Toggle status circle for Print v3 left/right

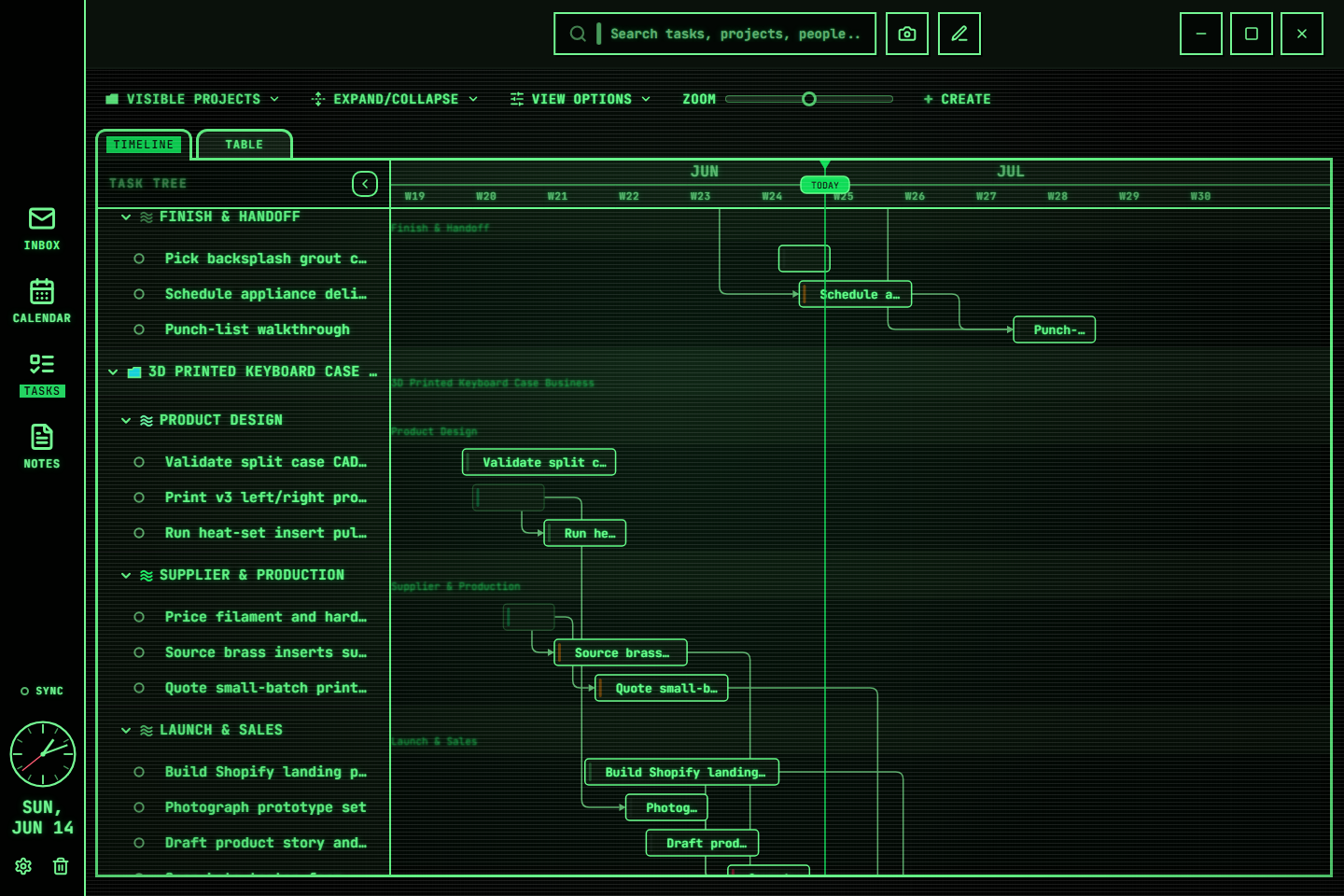point(139,497)
